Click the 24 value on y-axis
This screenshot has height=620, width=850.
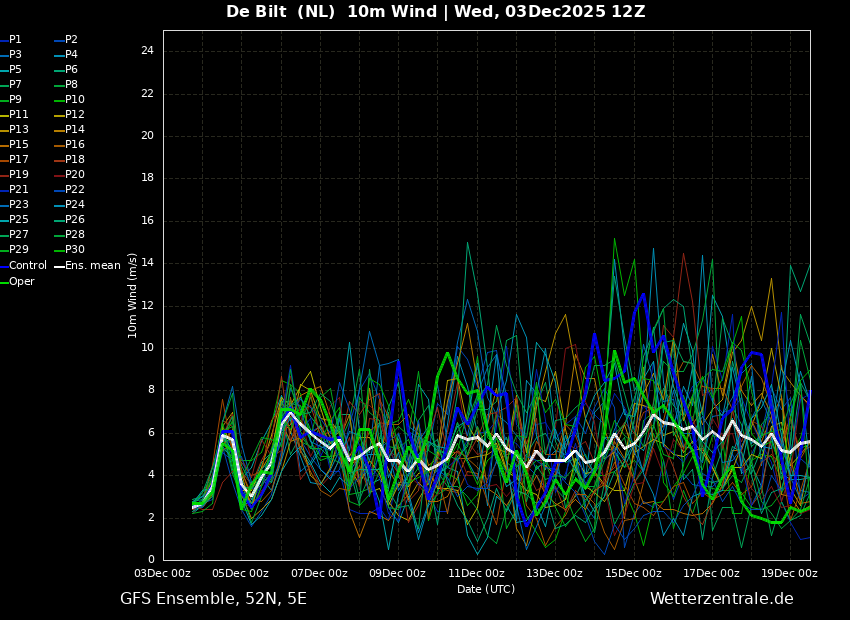[146, 51]
